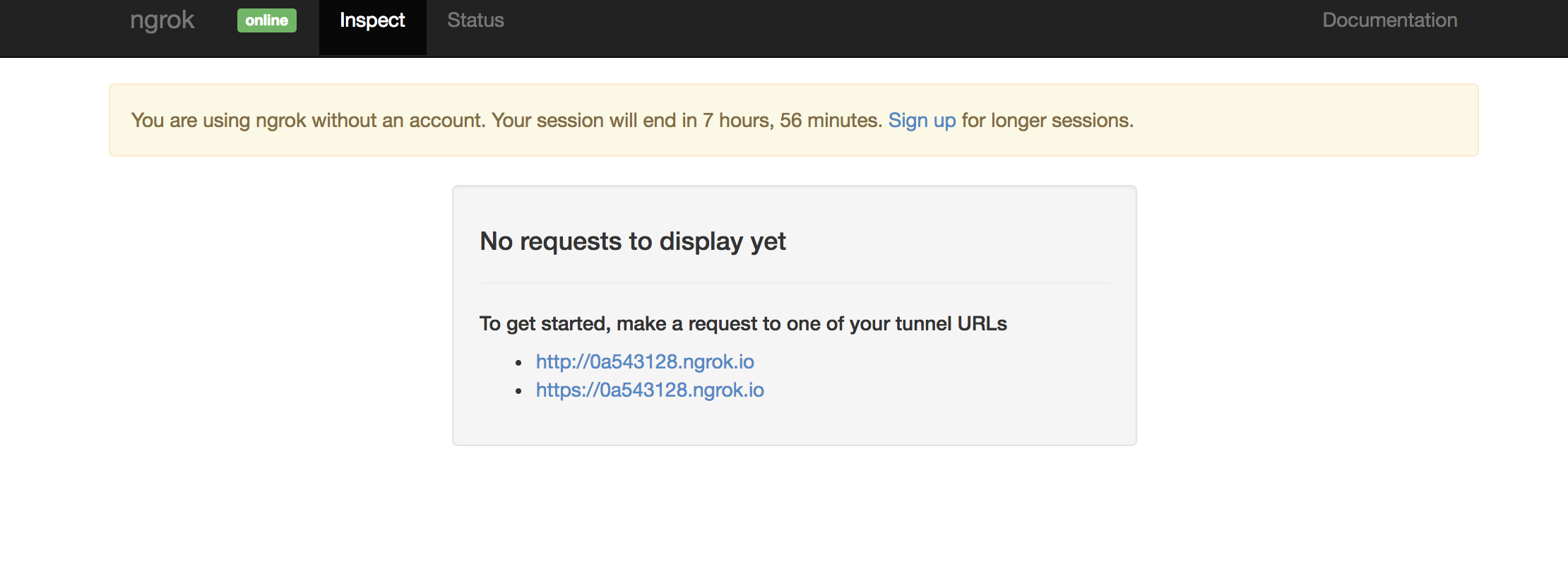1568x576 pixels.
Task: Click the Documentation text in top right
Action: tap(1389, 20)
